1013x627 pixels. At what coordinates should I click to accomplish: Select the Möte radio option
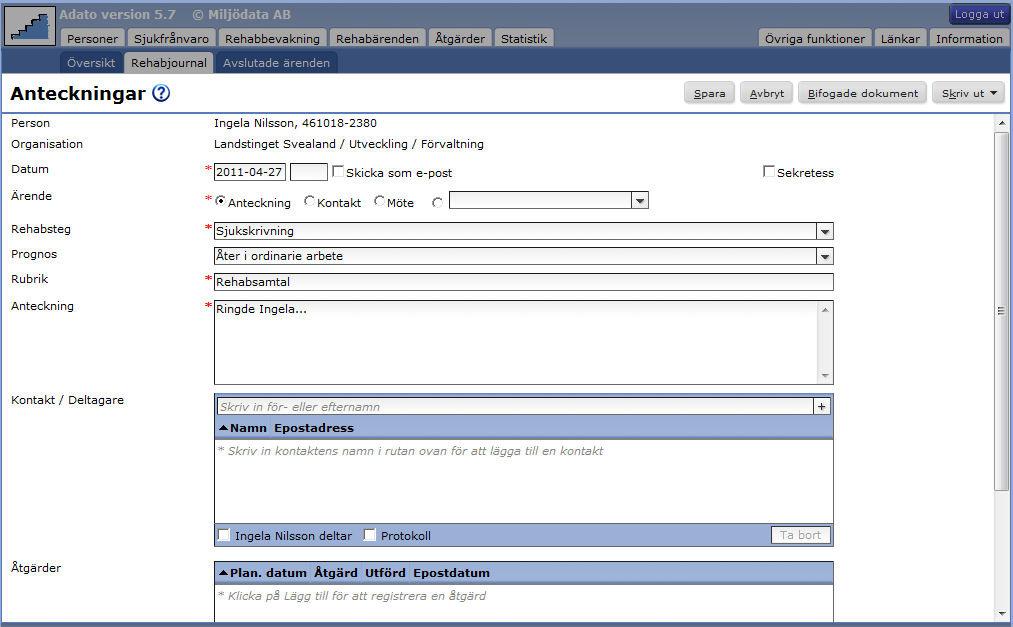click(x=379, y=201)
